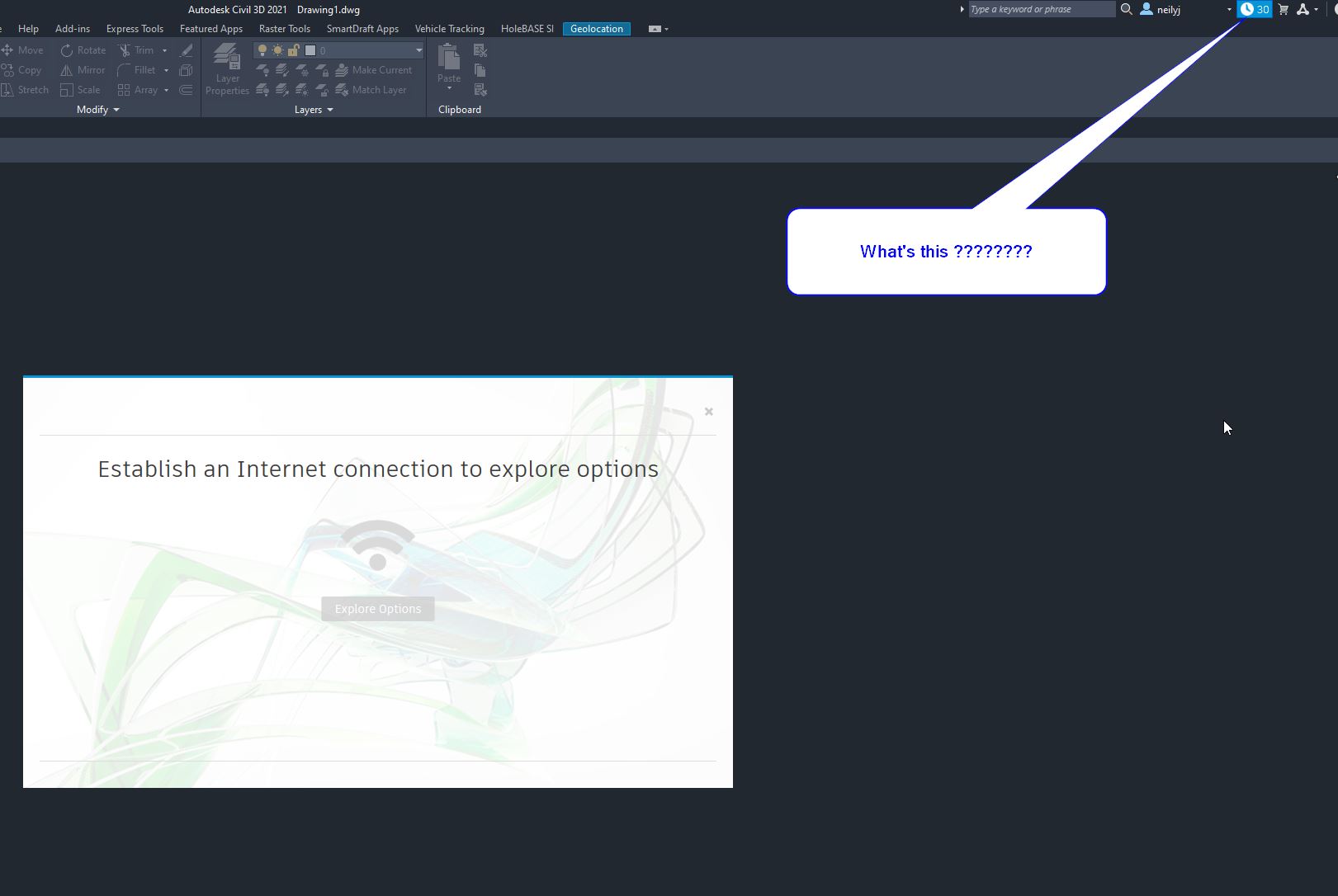Click the Mirror tool
The width and height of the screenshot is (1338, 896).
tap(81, 70)
